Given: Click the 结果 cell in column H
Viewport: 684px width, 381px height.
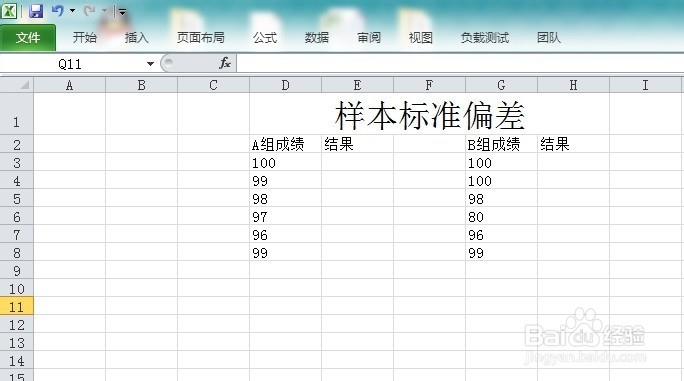Looking at the screenshot, I should [573, 144].
